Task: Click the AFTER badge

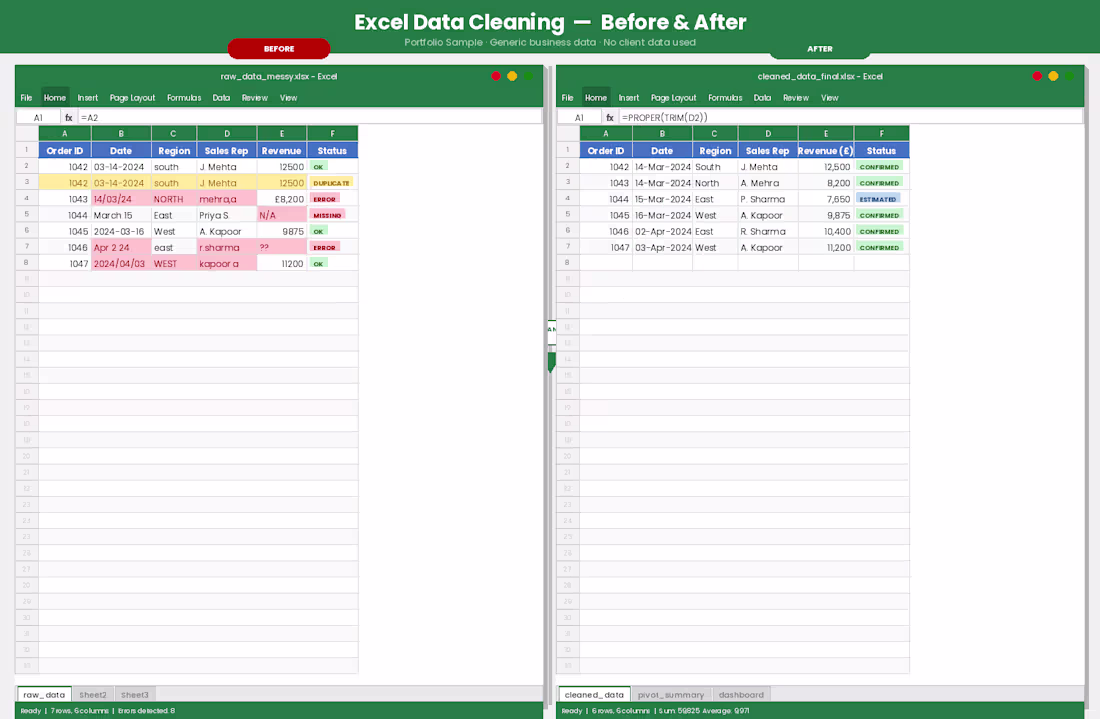Action: pyautogui.click(x=820, y=48)
